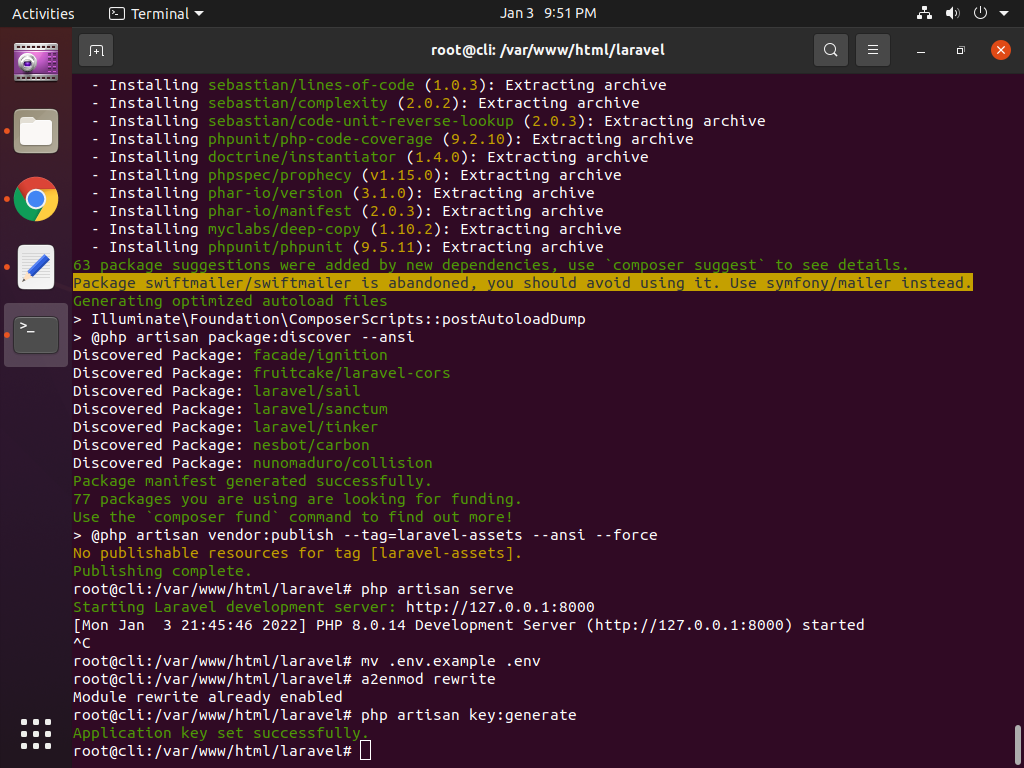Open Google Chrome from the dock
The image size is (1024, 768).
(35, 199)
